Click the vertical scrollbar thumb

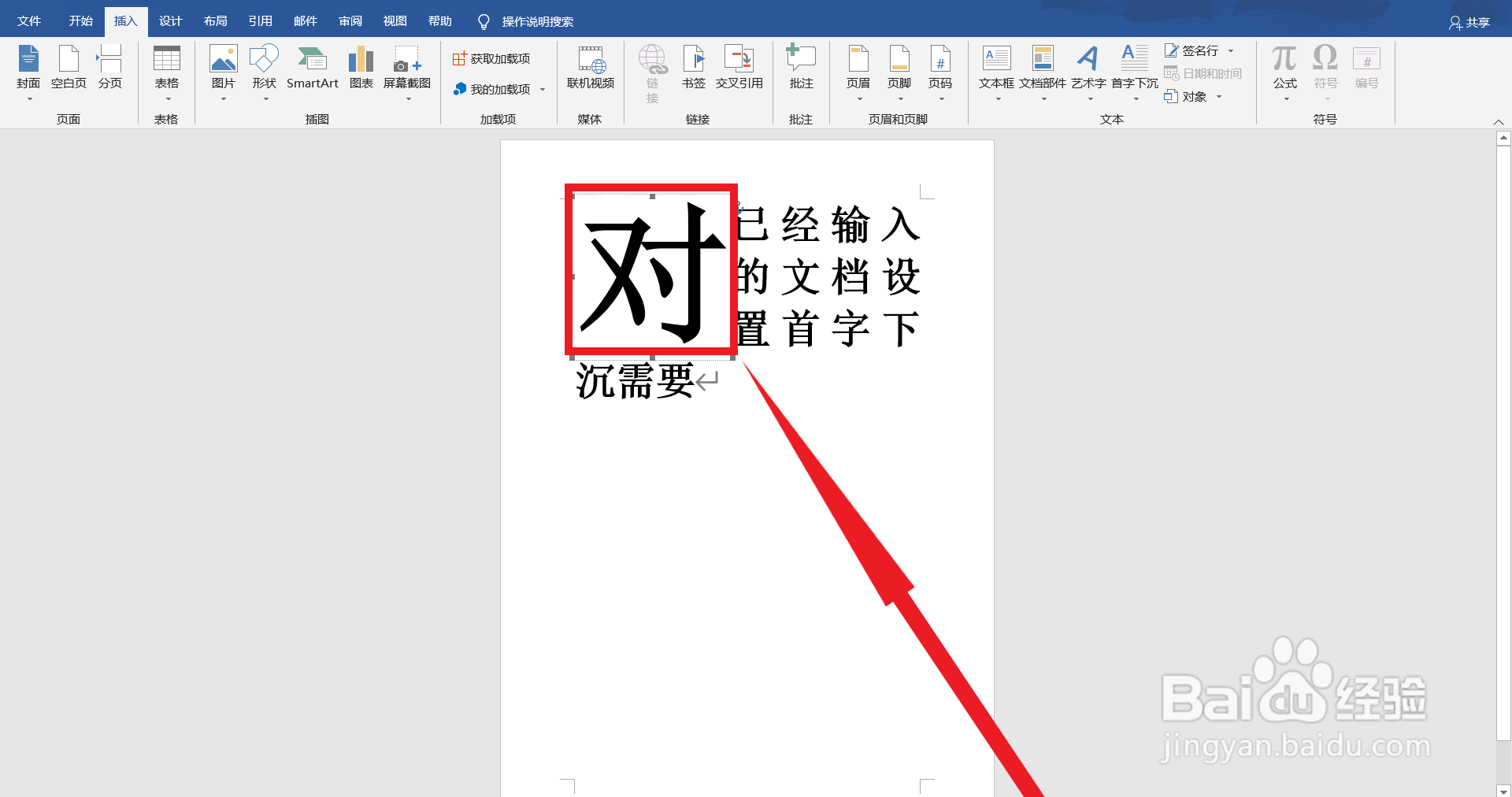pyautogui.click(x=1503, y=443)
